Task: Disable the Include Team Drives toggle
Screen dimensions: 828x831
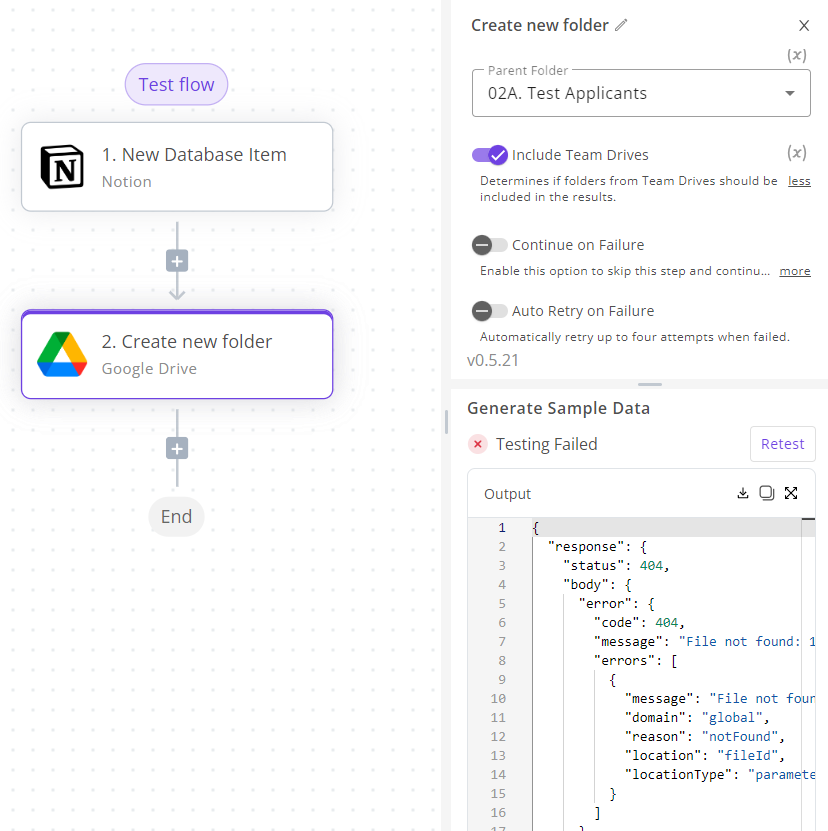Action: [490, 155]
